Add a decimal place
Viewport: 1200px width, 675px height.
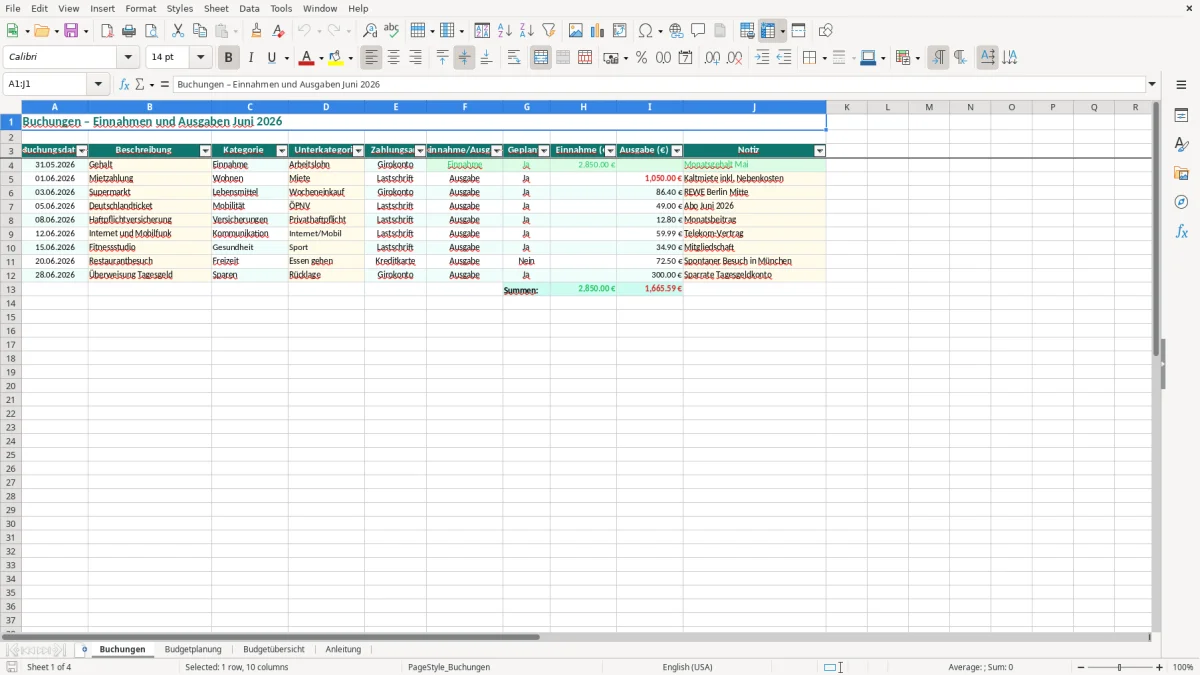tap(712, 58)
